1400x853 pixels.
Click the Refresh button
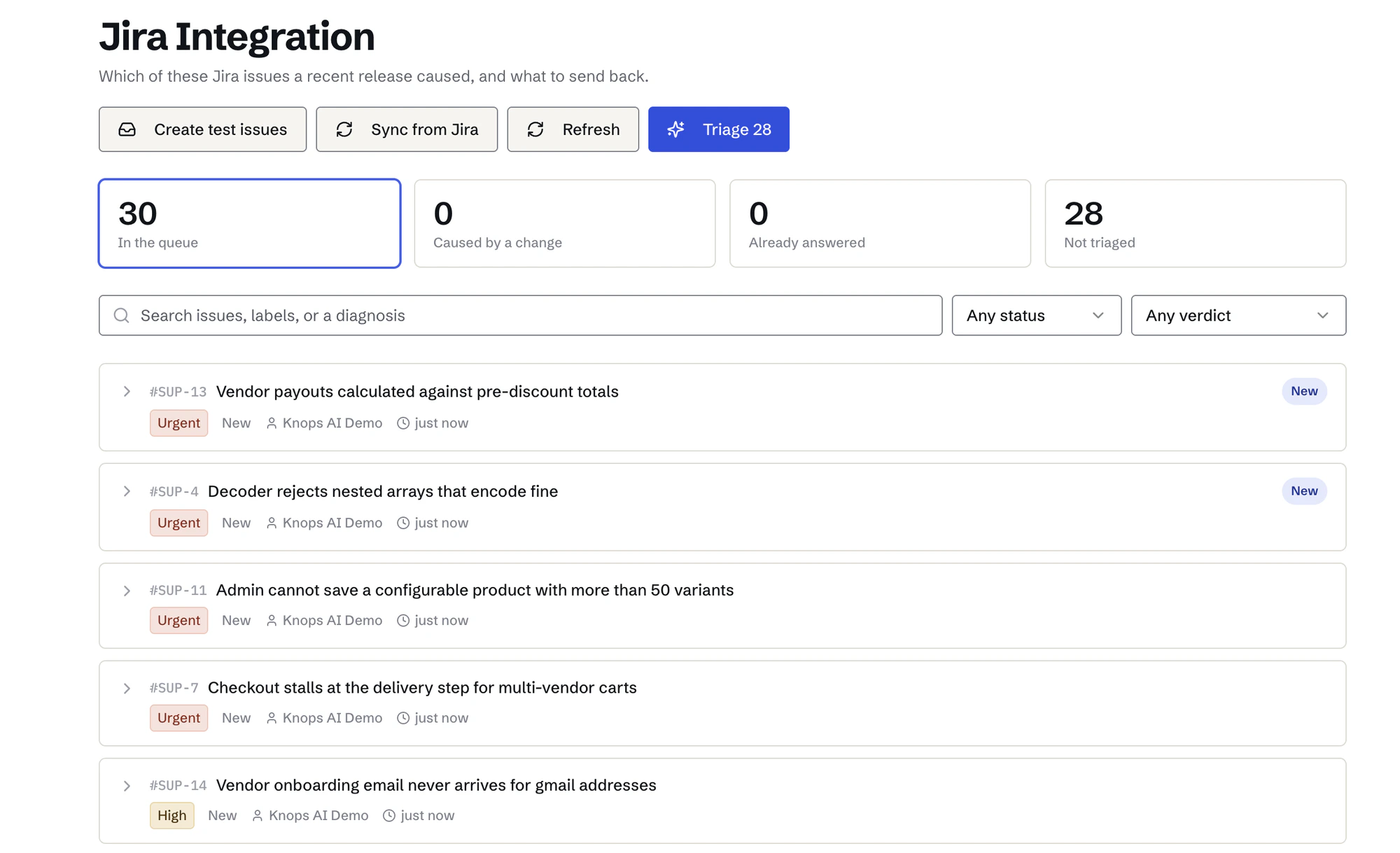[573, 129]
